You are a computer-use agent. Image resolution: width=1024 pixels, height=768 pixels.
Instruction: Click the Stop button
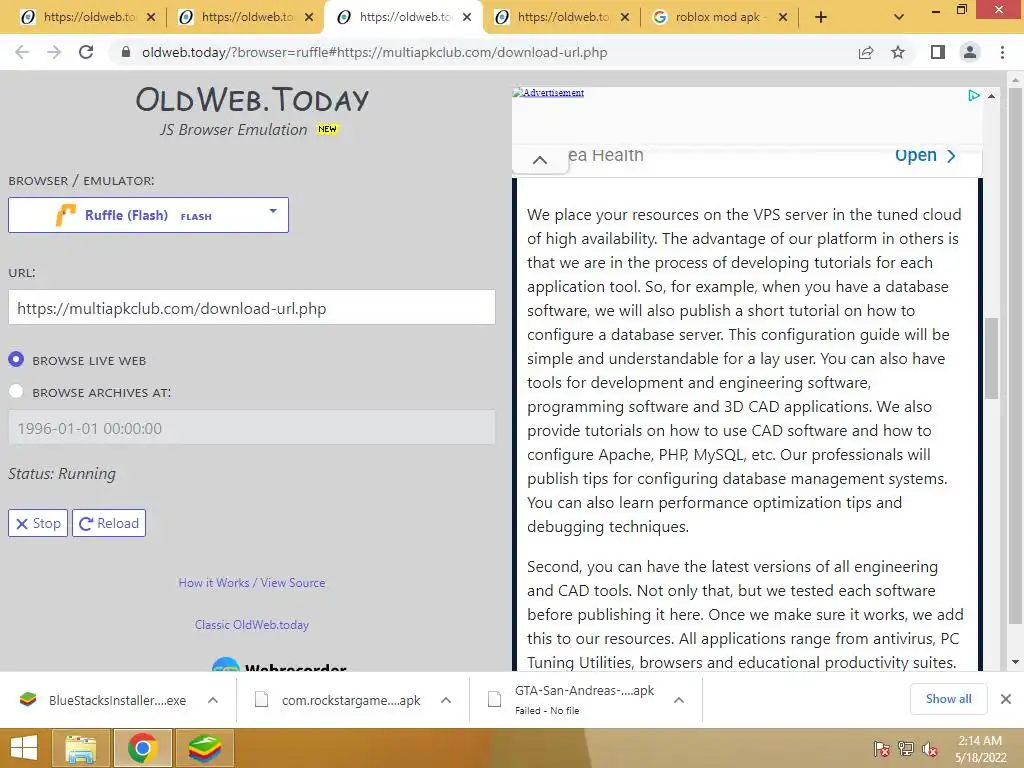click(38, 523)
